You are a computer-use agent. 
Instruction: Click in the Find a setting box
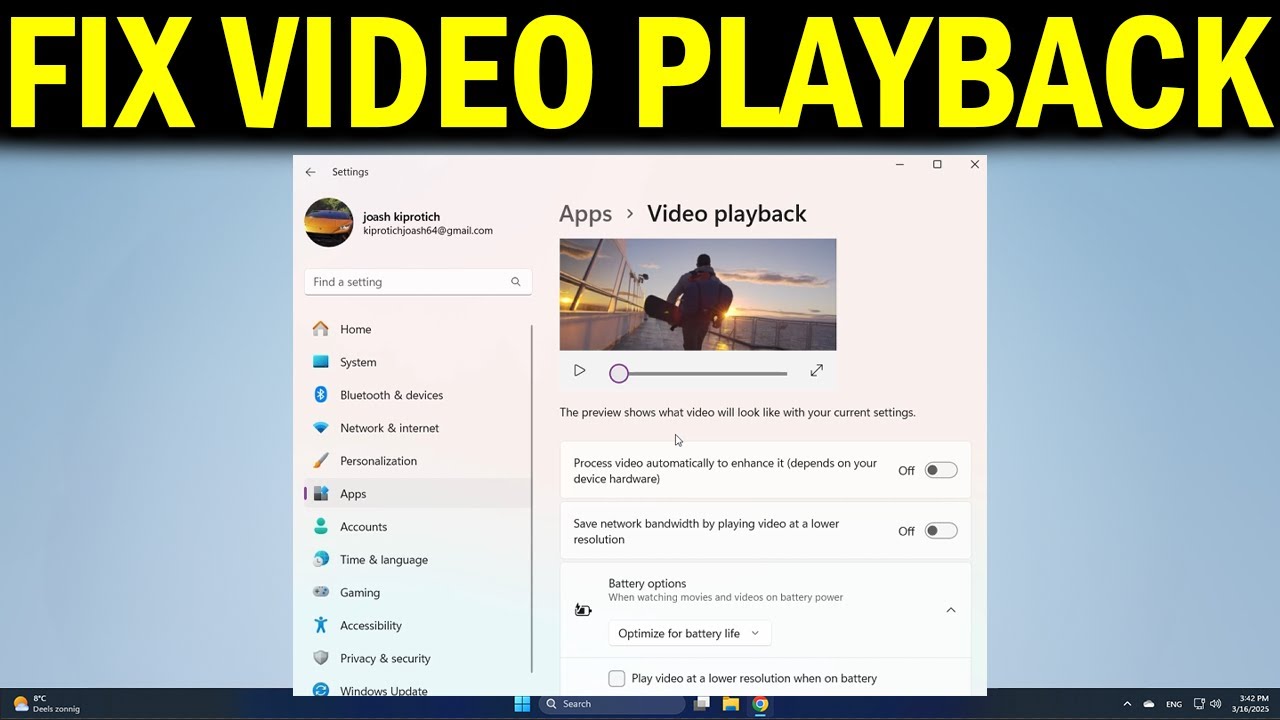point(418,282)
